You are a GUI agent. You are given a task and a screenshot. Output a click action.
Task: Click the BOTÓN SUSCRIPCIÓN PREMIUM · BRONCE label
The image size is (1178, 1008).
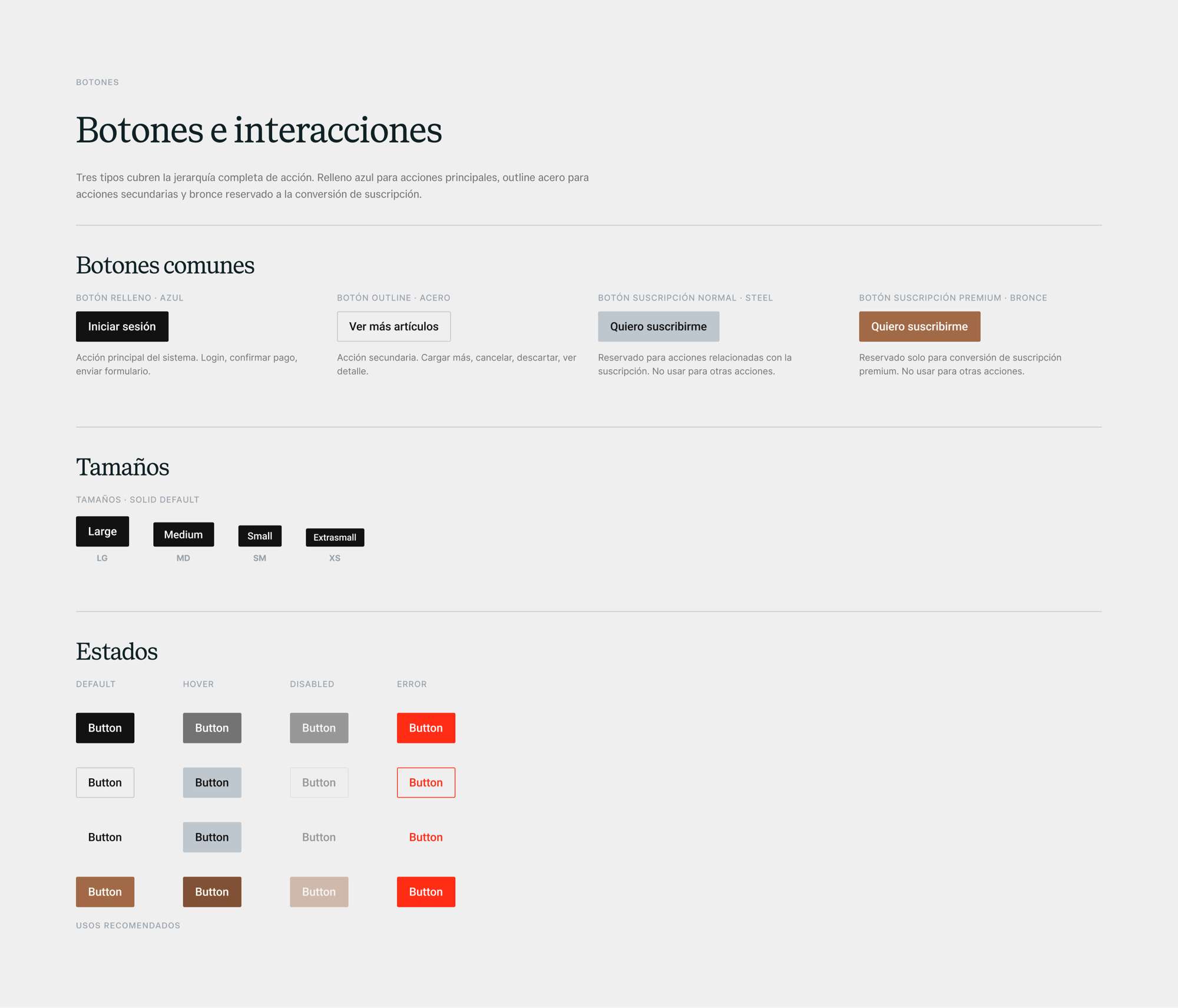[x=953, y=298]
